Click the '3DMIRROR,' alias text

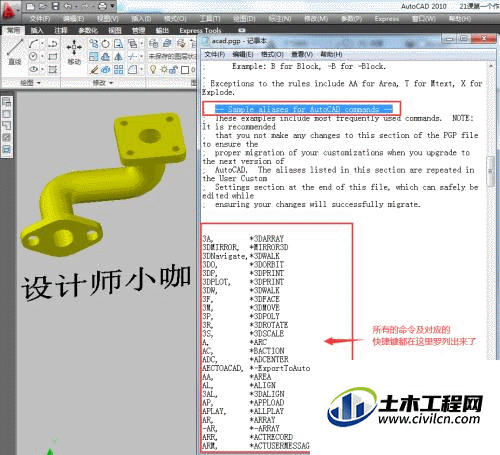(x=221, y=247)
